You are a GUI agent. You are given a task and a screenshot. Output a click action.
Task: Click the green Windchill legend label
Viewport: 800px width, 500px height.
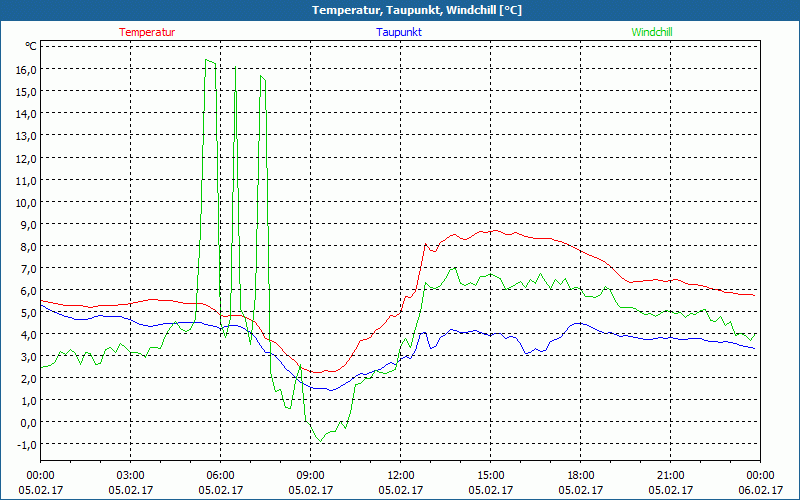coord(652,32)
